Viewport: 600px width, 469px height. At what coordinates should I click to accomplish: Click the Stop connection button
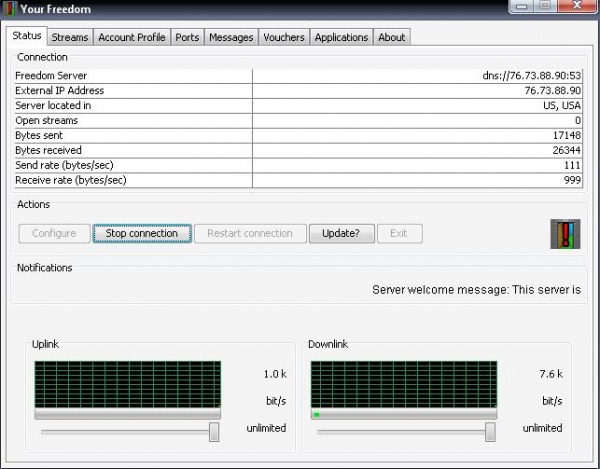pos(142,233)
